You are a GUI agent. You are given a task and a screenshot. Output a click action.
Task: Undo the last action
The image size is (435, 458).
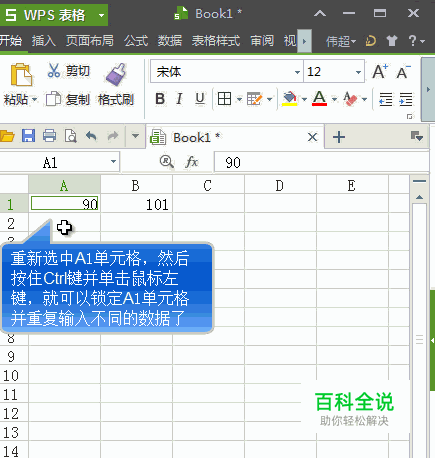[x=91, y=136]
